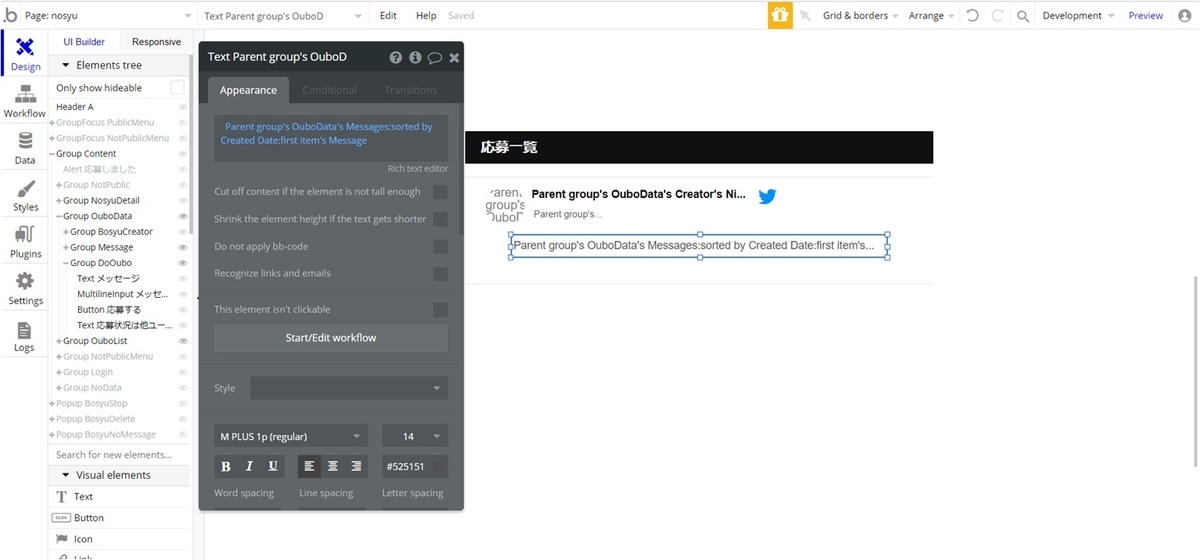
Task: Click the Twitter bird icon on canvas
Action: (x=767, y=196)
